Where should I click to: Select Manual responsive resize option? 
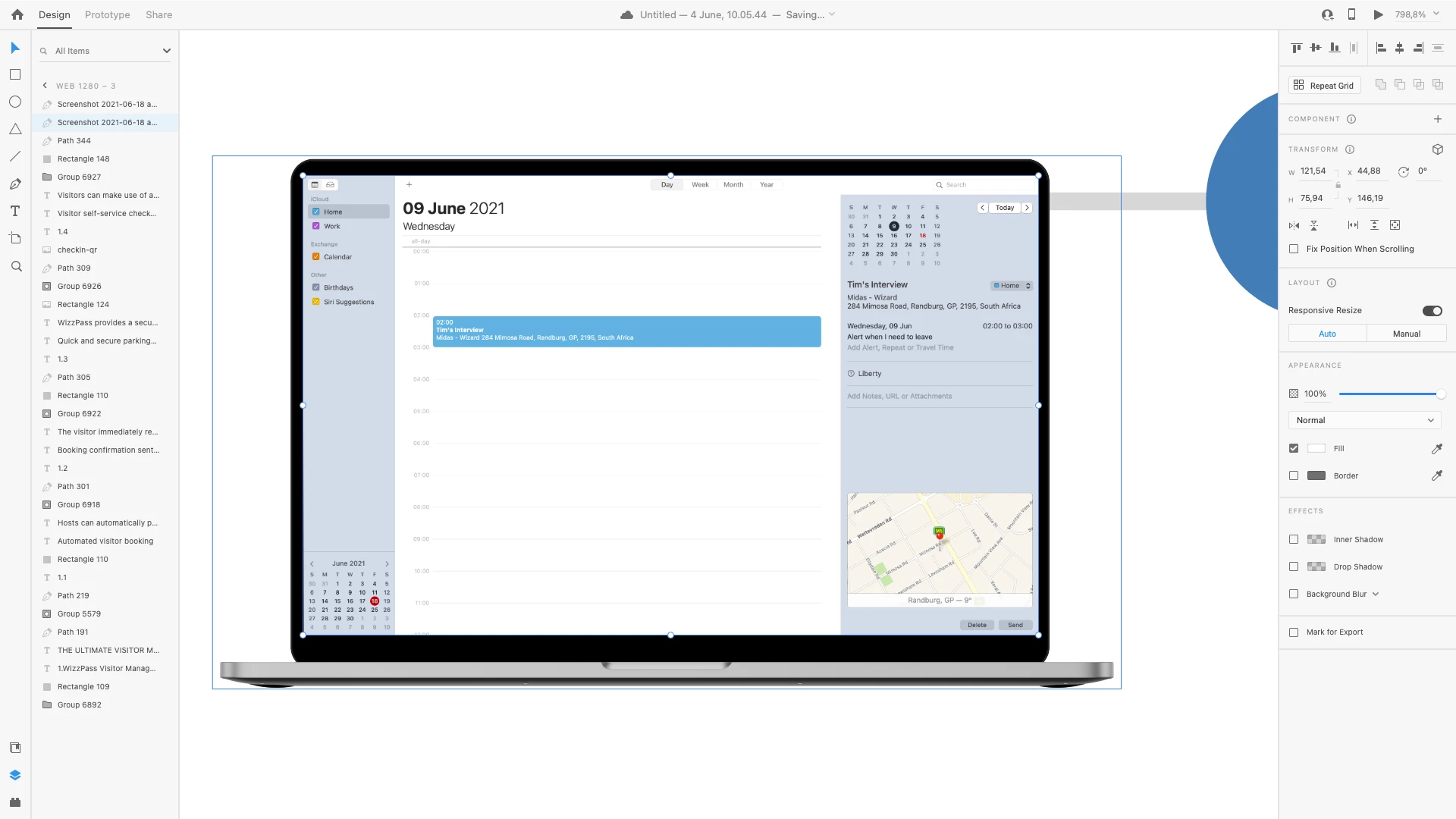[1406, 334]
